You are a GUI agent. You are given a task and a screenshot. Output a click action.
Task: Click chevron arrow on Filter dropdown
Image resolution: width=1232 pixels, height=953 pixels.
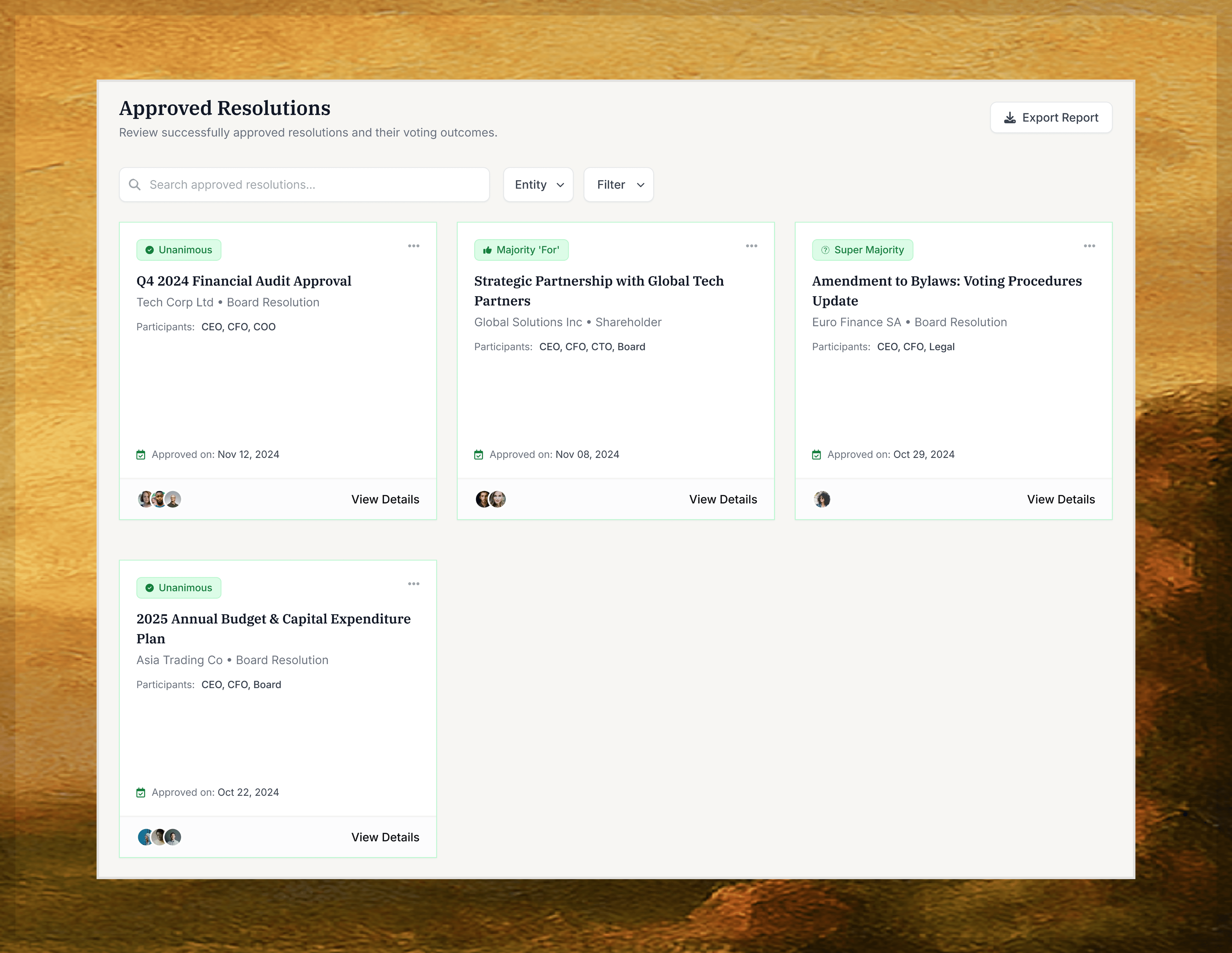[x=641, y=185]
